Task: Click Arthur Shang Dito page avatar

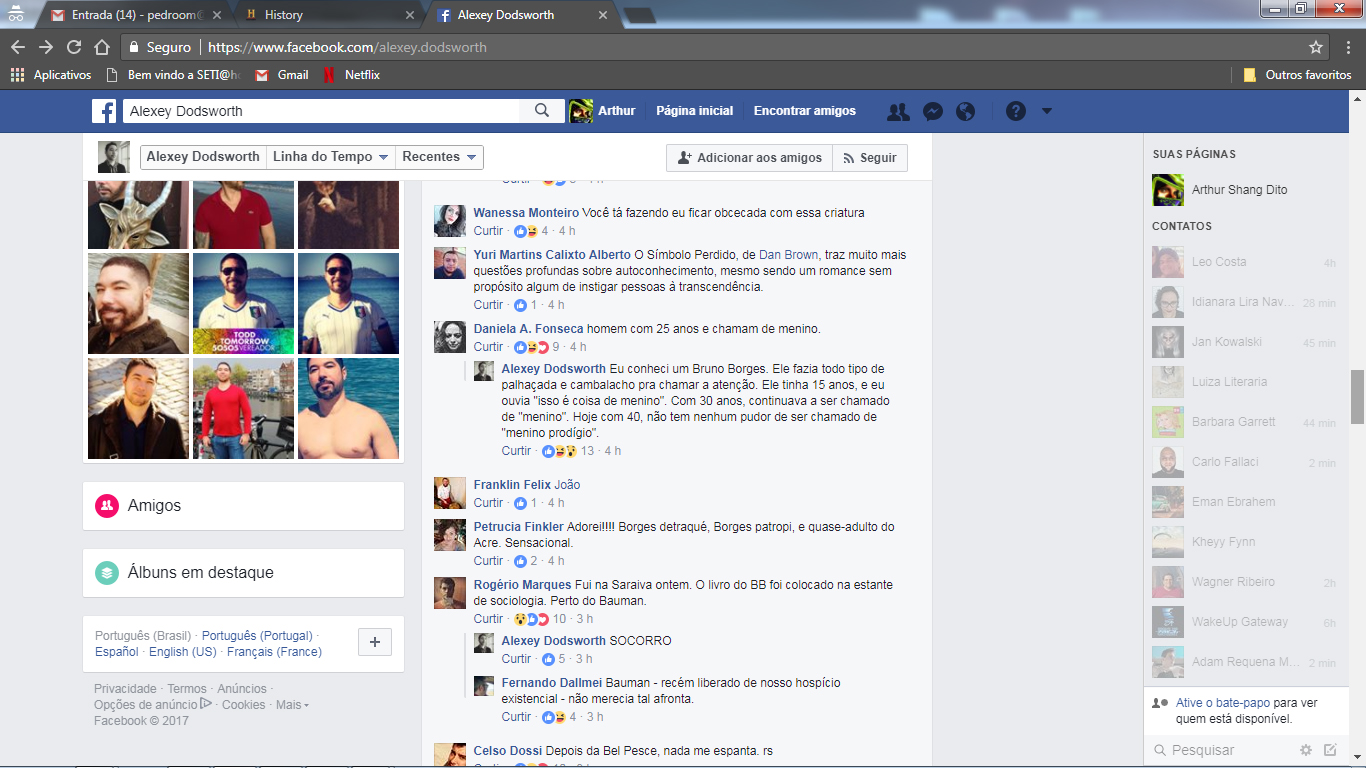Action: [1168, 190]
